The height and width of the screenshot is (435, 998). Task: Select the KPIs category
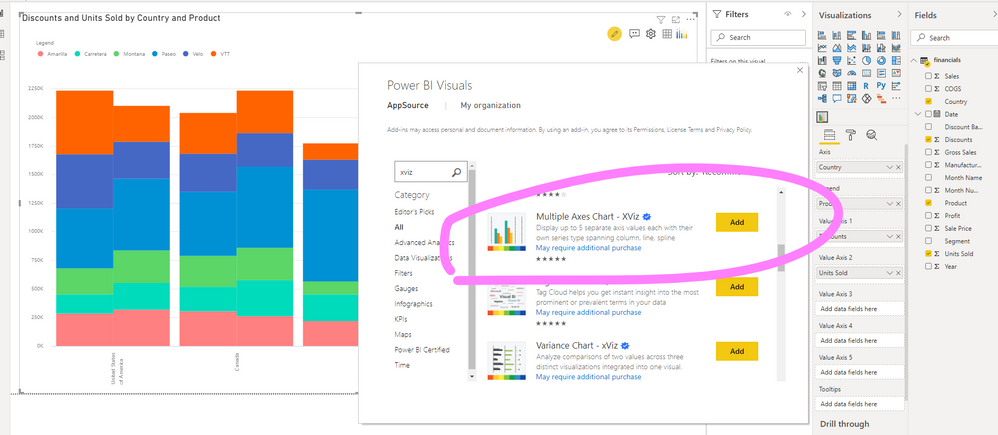point(402,319)
